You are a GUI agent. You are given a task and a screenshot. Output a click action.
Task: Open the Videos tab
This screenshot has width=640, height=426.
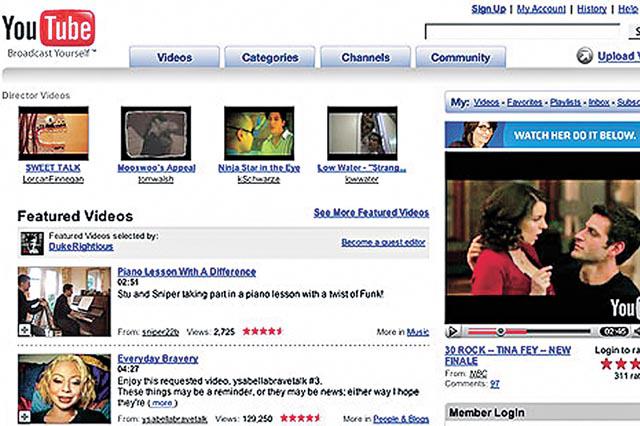point(174,57)
